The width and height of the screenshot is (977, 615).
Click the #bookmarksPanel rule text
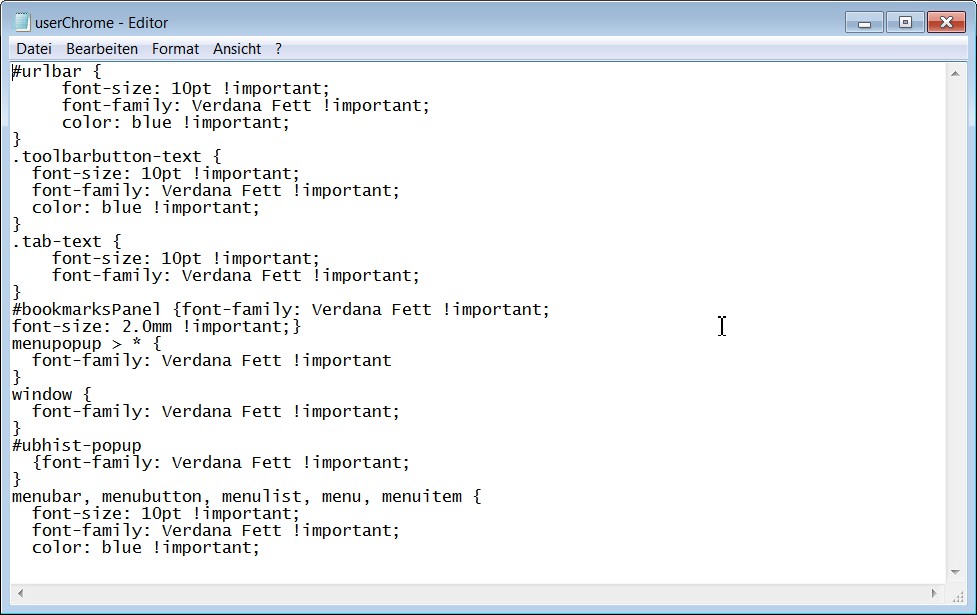[280, 309]
